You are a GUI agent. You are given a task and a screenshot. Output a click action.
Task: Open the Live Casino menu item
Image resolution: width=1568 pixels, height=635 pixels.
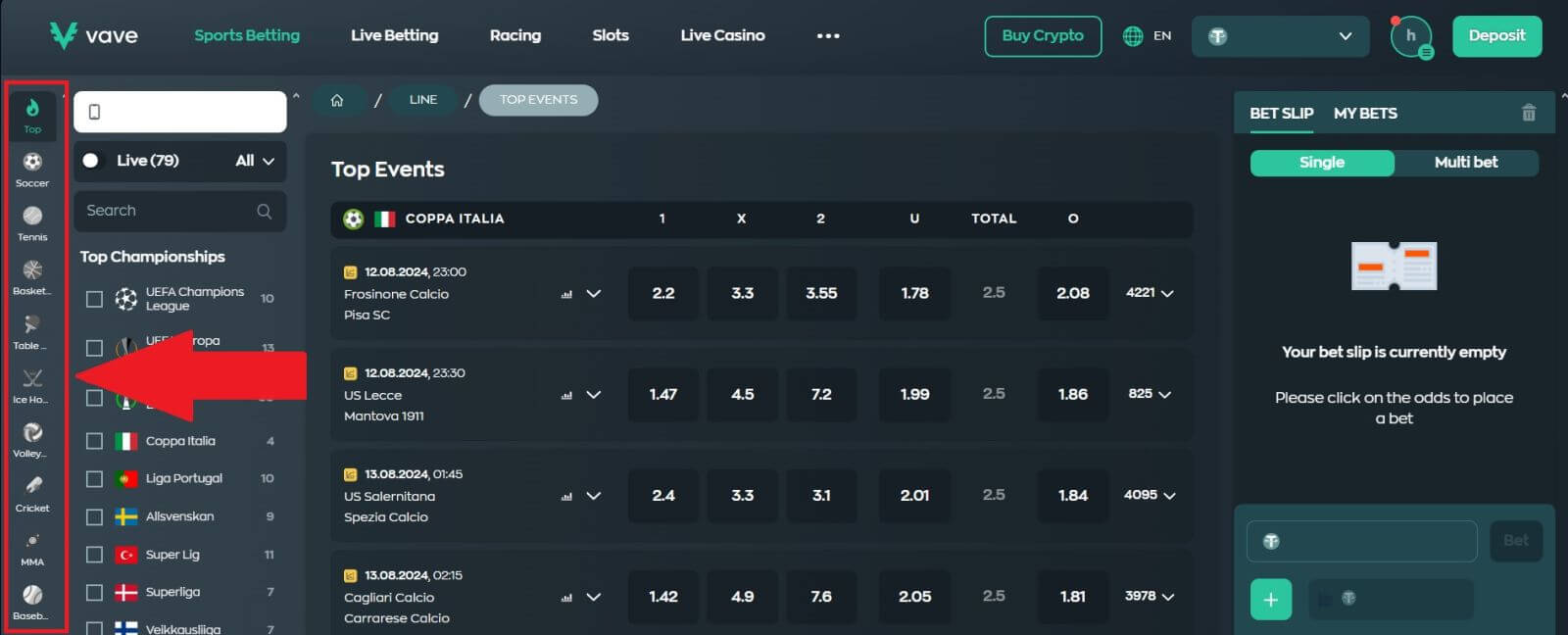722,35
